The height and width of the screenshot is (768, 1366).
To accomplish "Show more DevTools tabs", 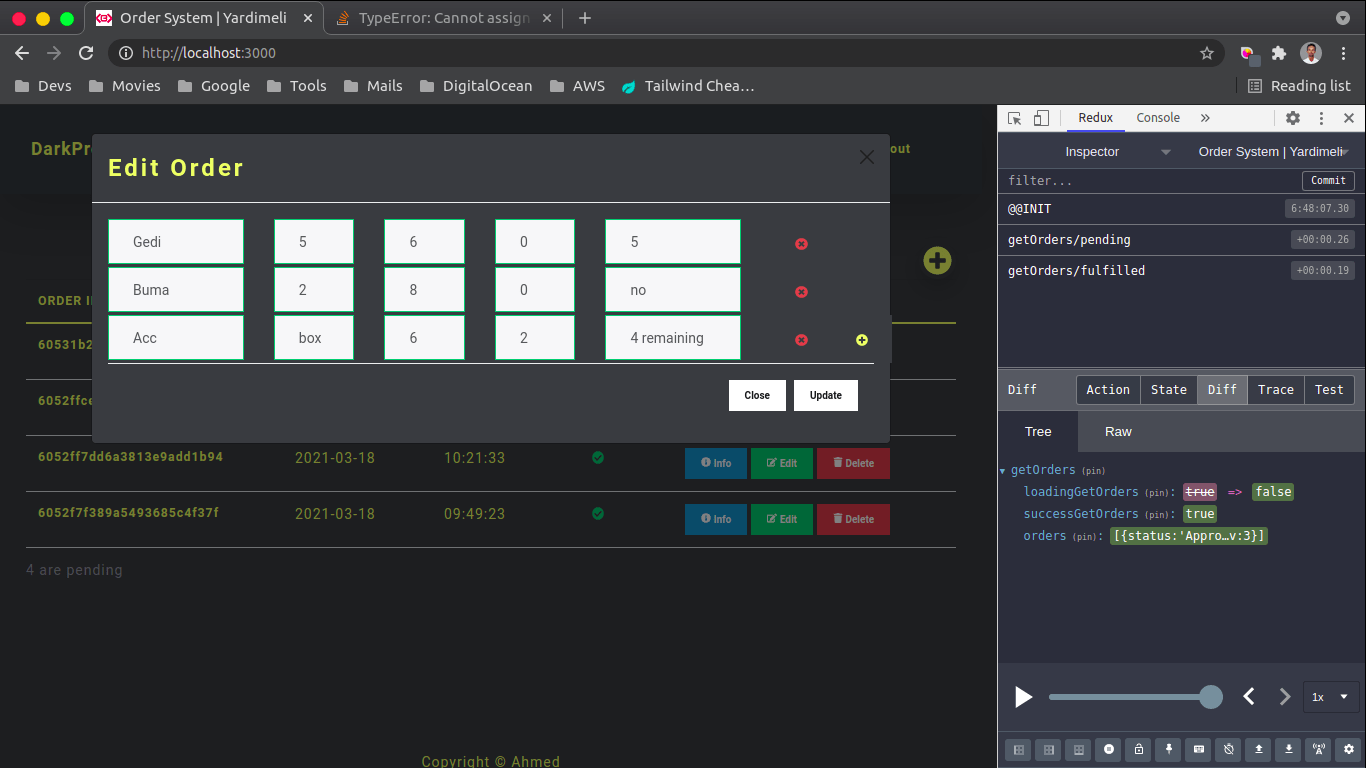I will 1205,118.
